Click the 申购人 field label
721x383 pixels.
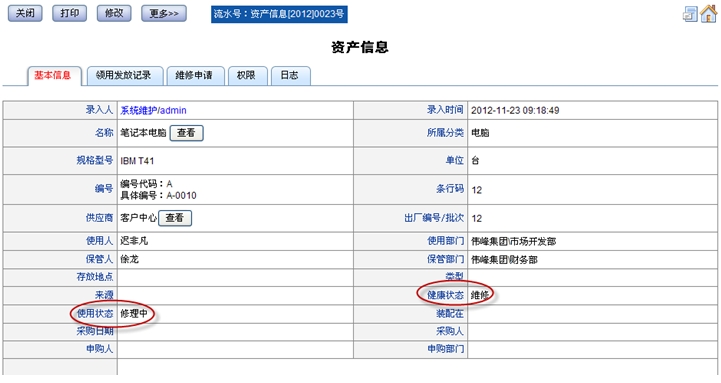[x=99, y=349]
